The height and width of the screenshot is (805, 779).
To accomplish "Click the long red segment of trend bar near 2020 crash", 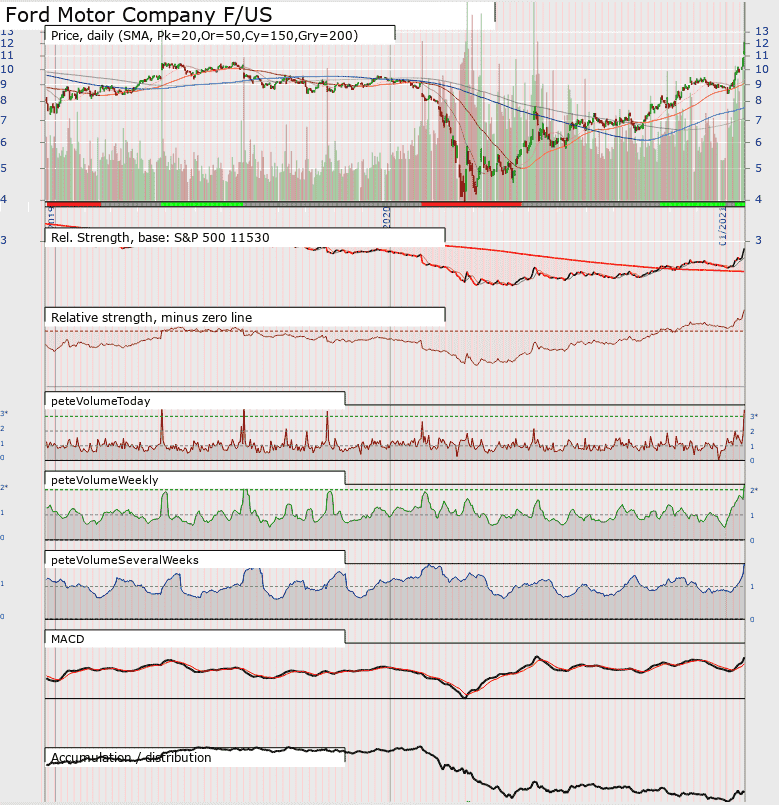I will click(471, 204).
